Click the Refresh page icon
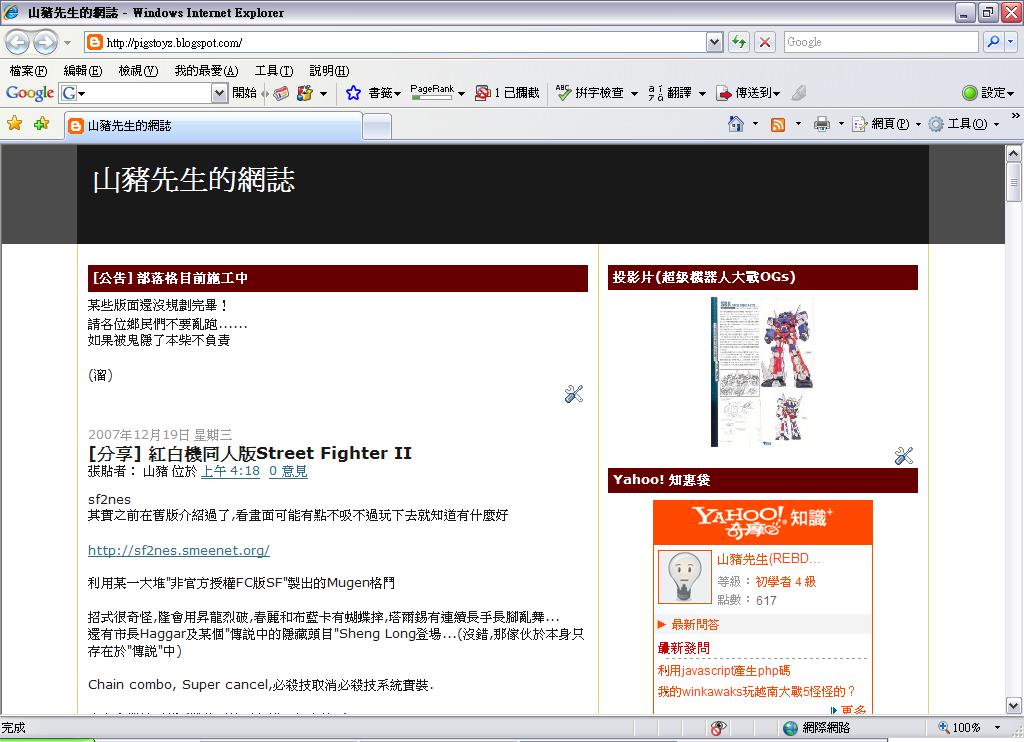This screenshot has width=1024, height=742. pos(739,42)
